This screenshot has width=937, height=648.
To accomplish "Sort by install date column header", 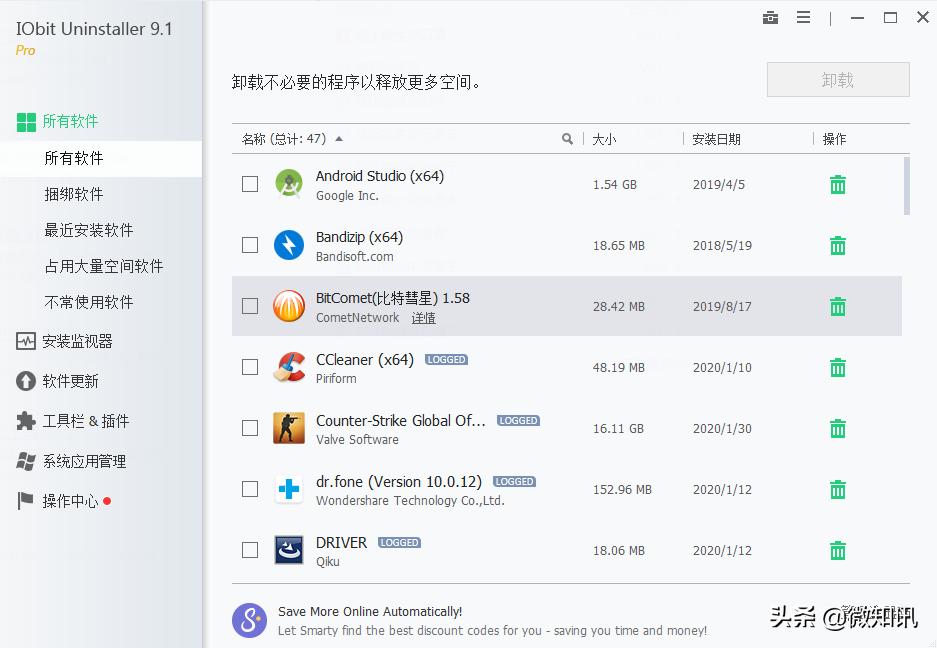I will (716, 139).
